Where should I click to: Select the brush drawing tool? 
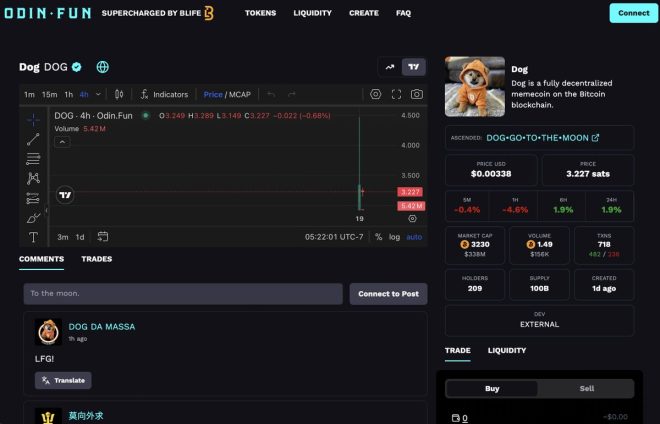pyautogui.click(x=33, y=218)
